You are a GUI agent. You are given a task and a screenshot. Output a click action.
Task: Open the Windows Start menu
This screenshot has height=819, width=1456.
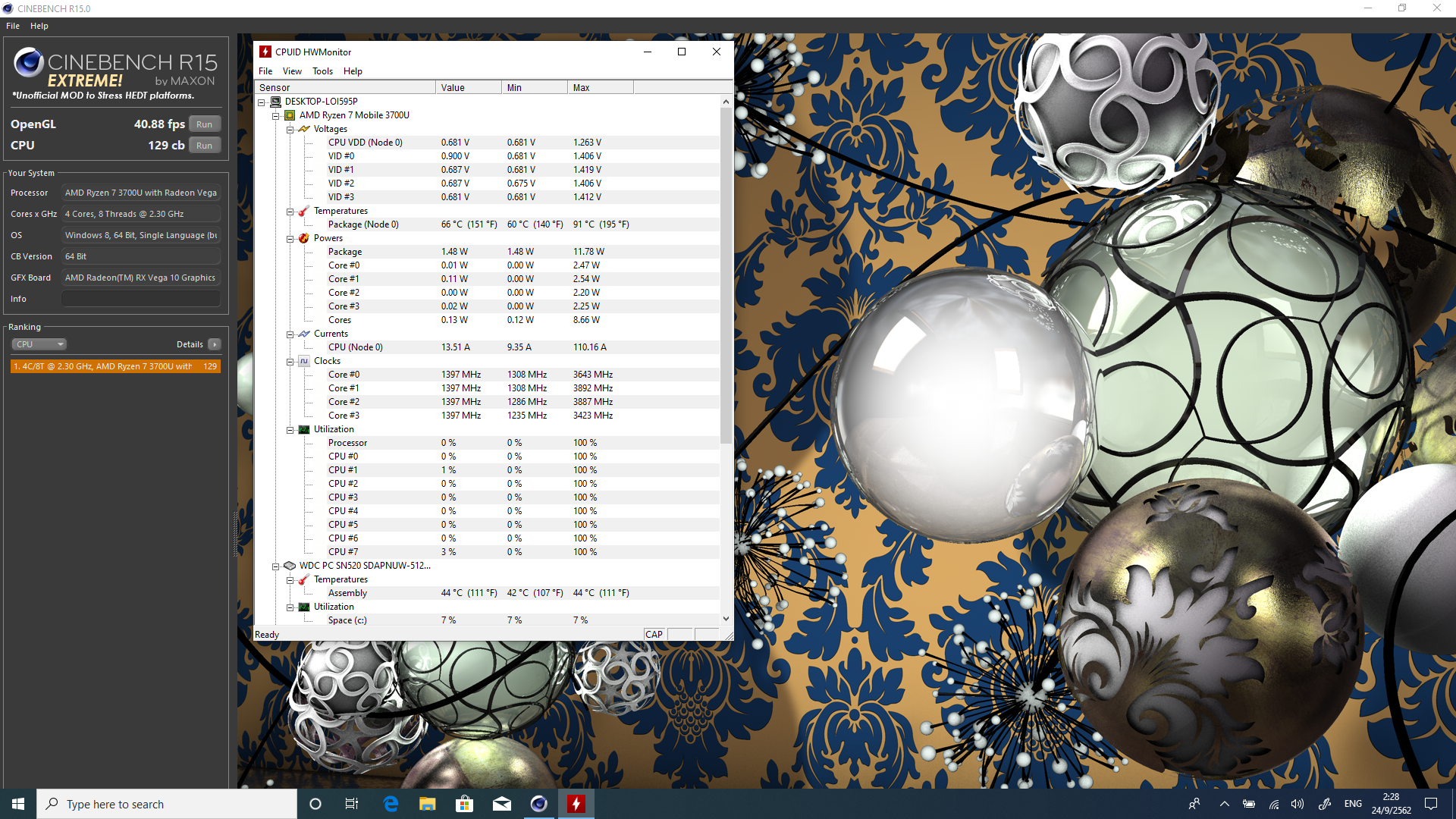(x=18, y=804)
